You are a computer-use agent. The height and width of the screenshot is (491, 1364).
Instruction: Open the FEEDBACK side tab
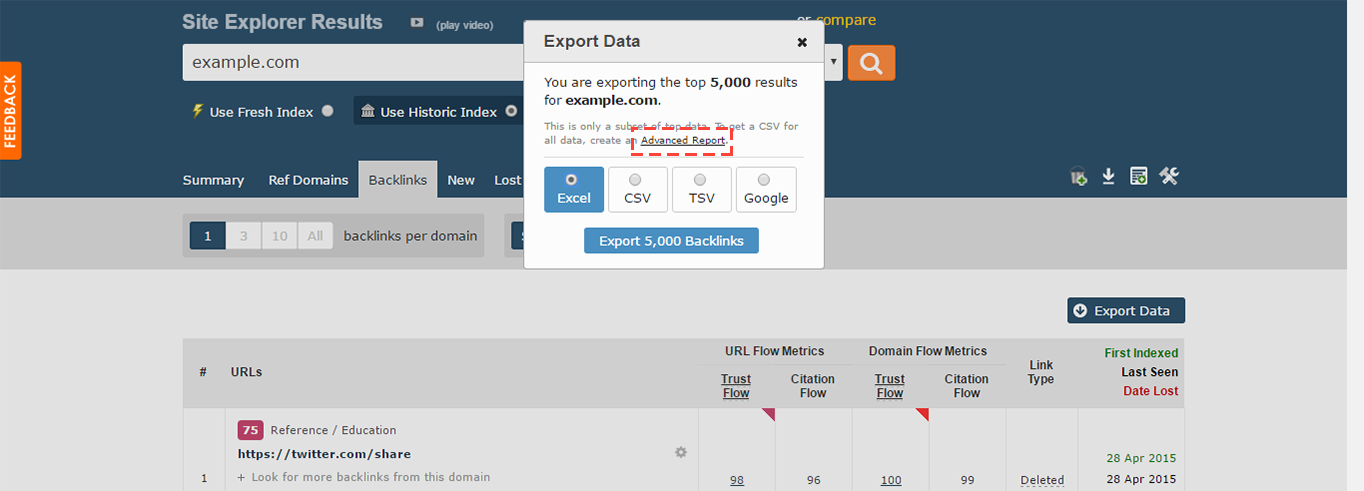pyautogui.click(x=10, y=111)
